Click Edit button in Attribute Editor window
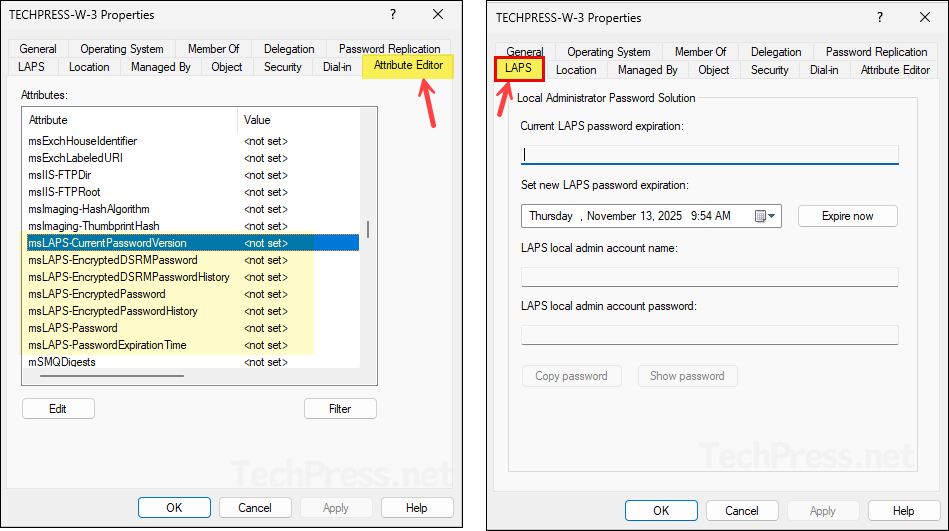The width and height of the screenshot is (949, 531). pyautogui.click(x=58, y=409)
